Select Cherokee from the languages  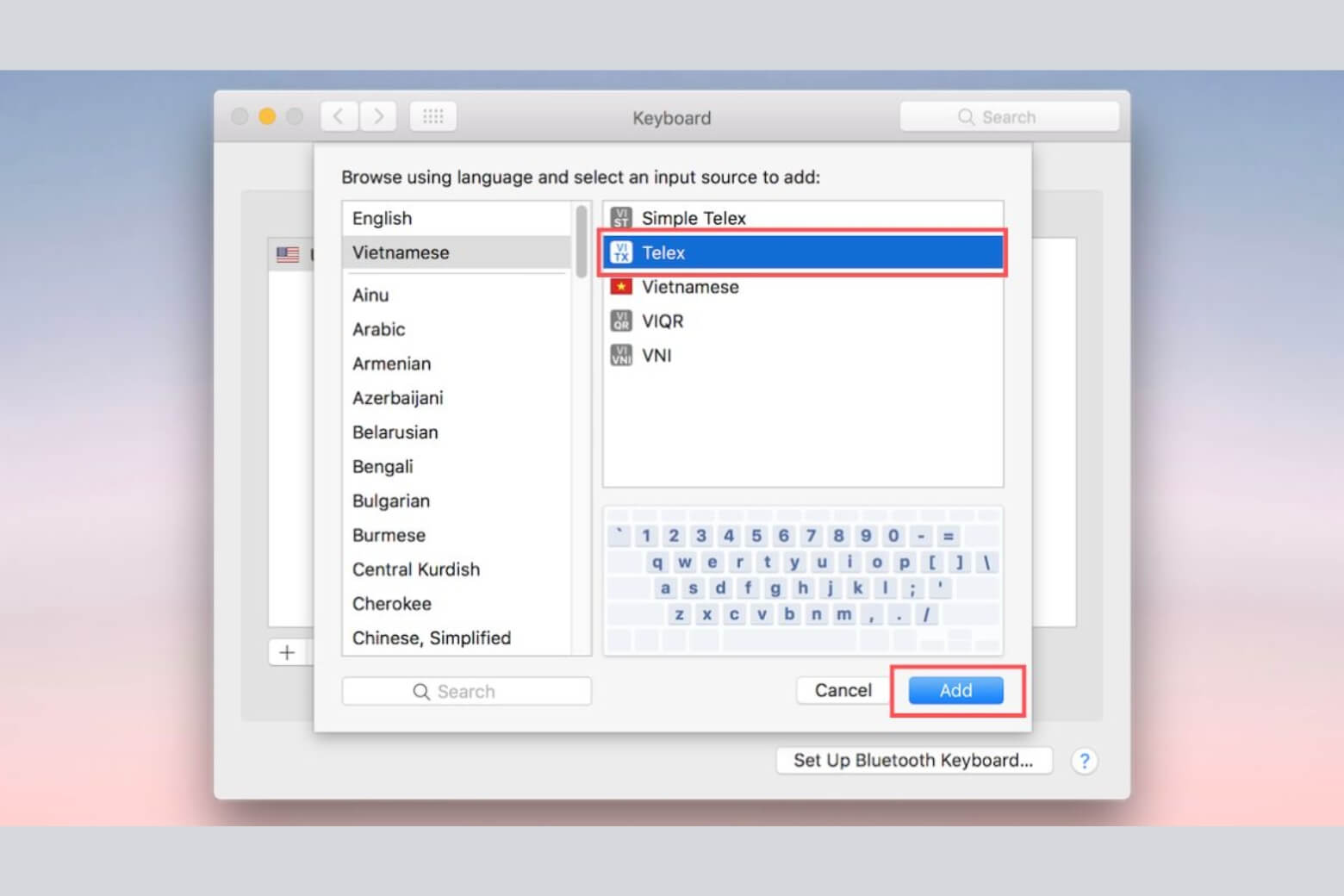[391, 603]
